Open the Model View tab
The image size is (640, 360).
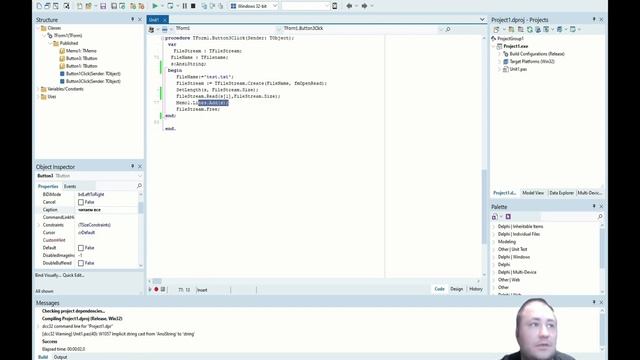click(533, 193)
